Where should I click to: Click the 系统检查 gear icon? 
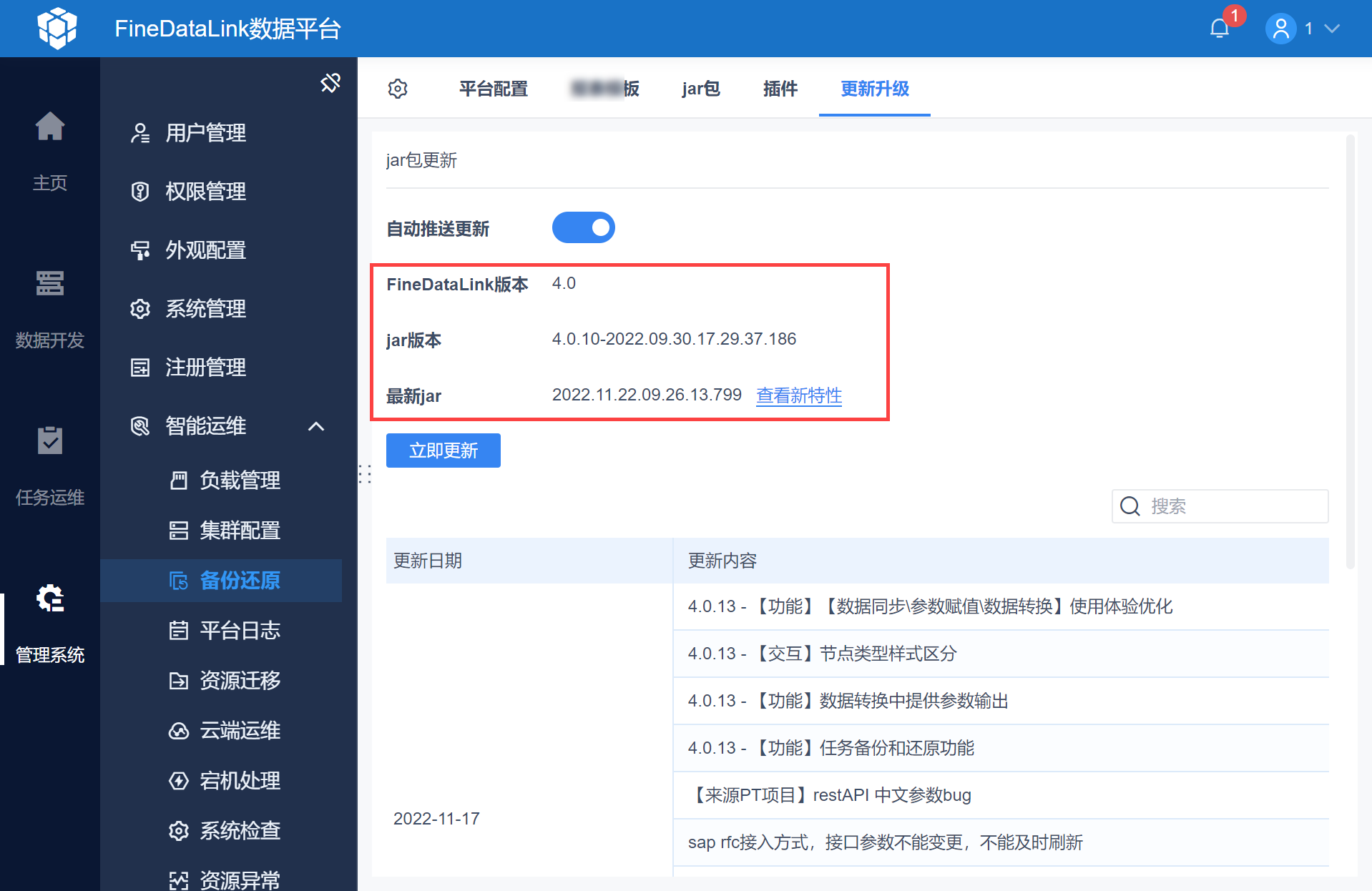click(179, 831)
